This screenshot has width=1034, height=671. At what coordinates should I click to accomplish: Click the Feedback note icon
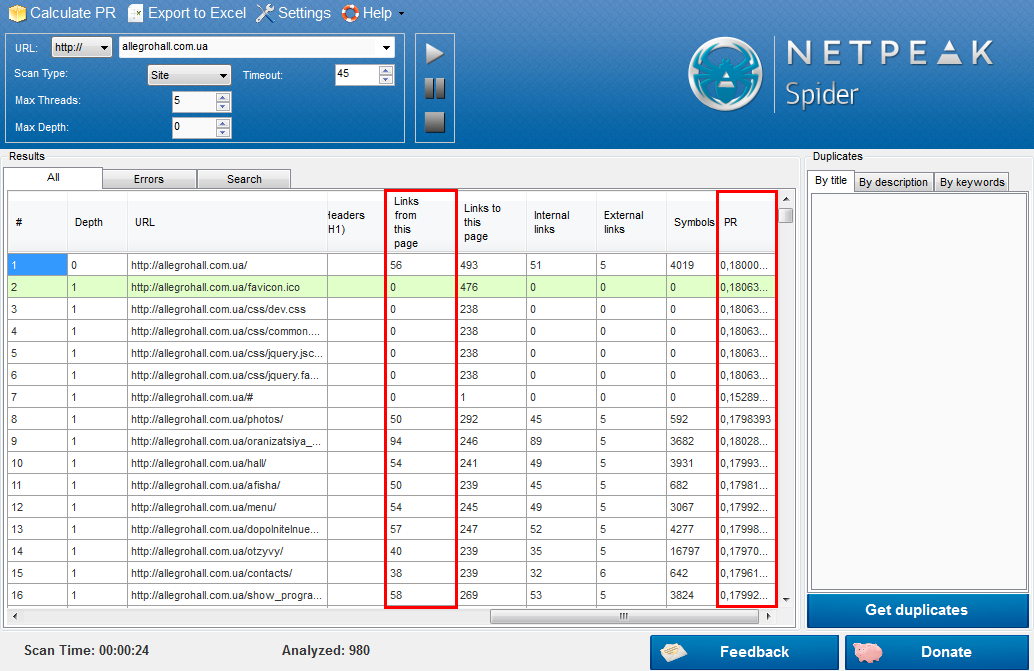673,652
